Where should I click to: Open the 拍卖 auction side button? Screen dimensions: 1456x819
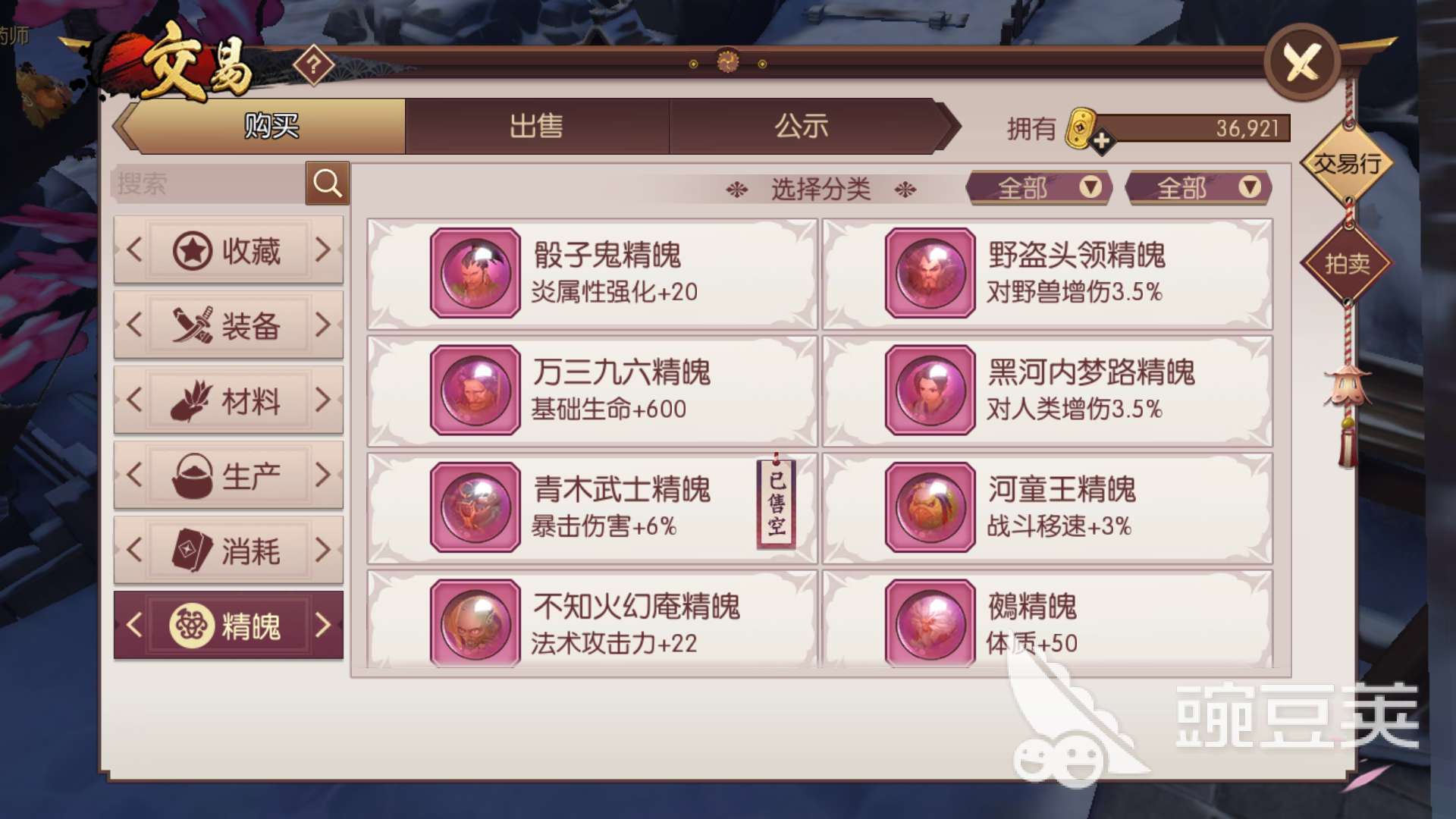[x=1347, y=264]
